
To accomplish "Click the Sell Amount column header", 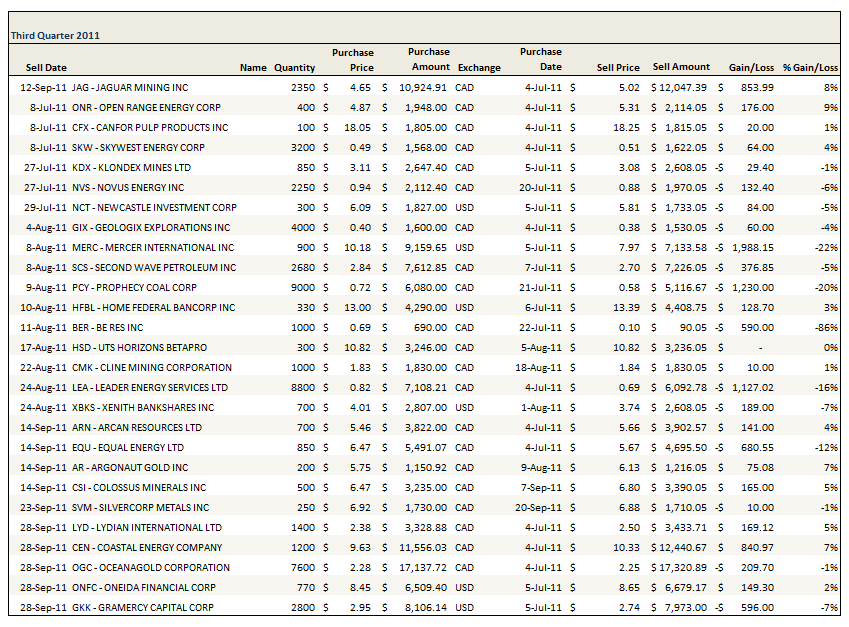I will pyautogui.click(x=681, y=67).
